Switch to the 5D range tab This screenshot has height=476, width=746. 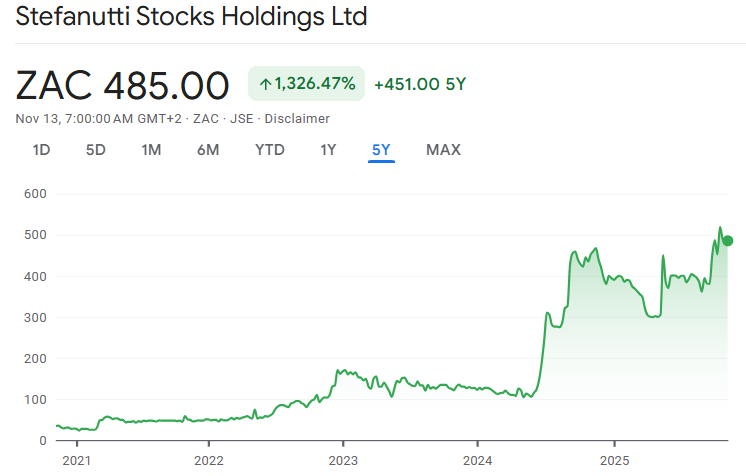coord(96,150)
